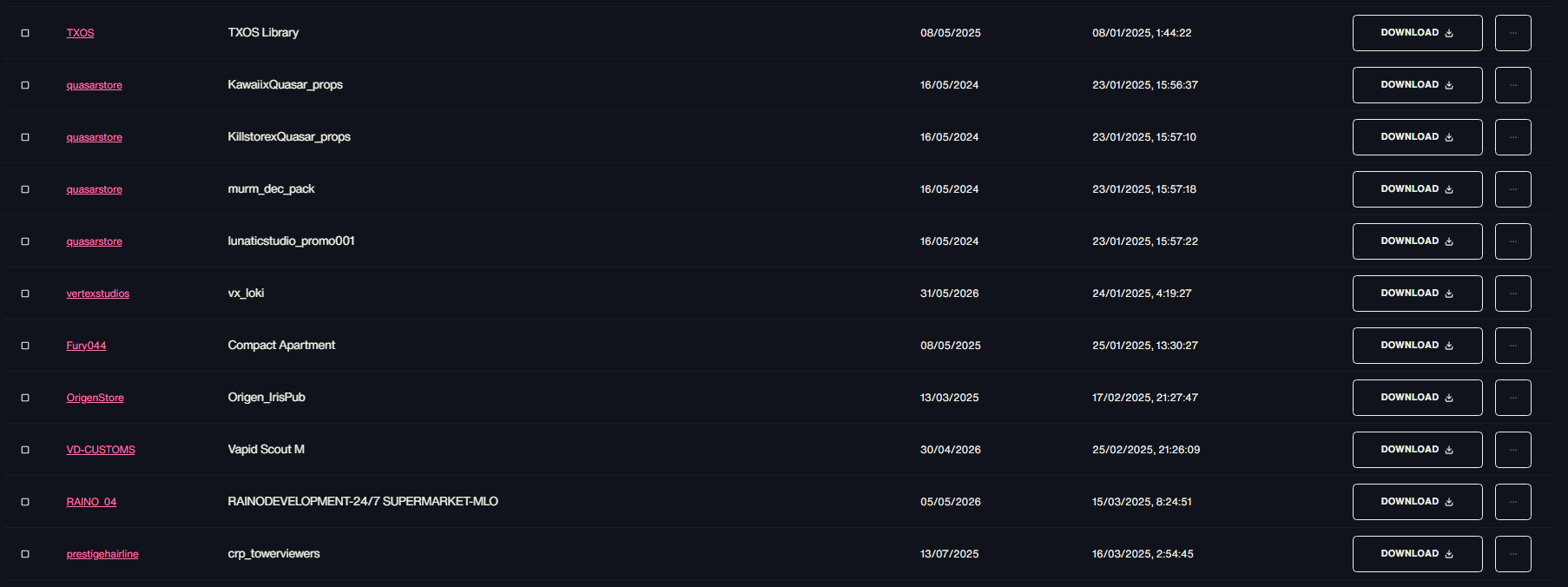This screenshot has height=587, width=1568.
Task: Open the vertexstudios author link
Action: (x=98, y=293)
